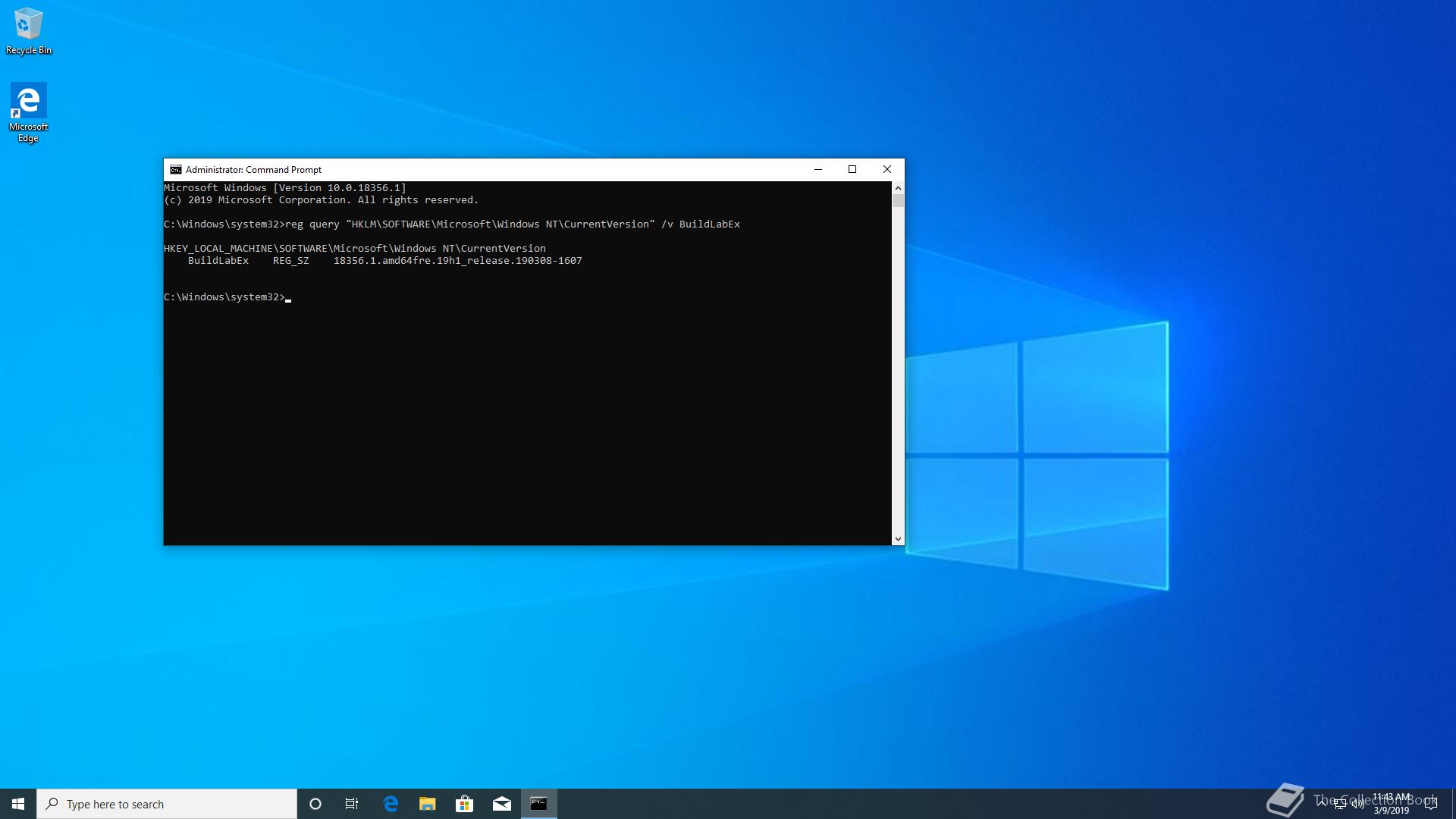Click the BuildLabEx value 18356.1.amd64fre.19h1_release.190308-1607

(x=458, y=260)
